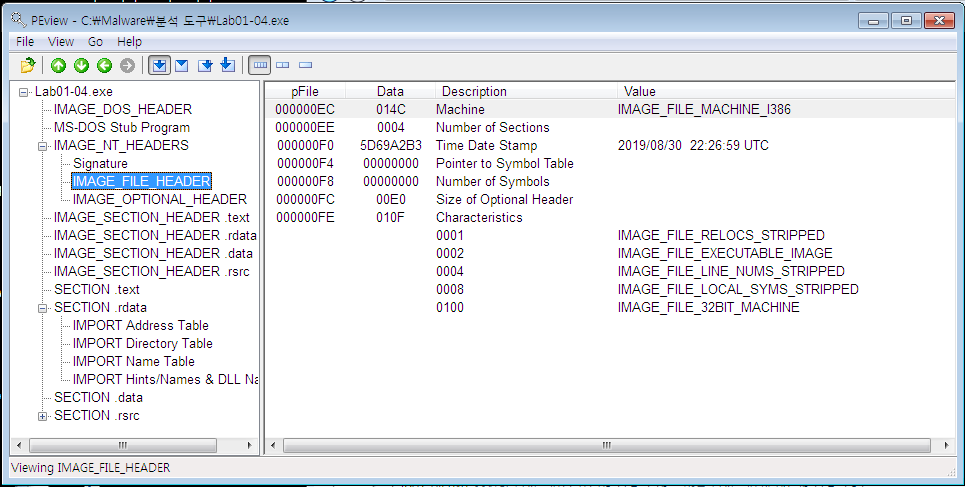Click the green up arrow button
The width and height of the screenshot is (965, 487).
(x=58, y=65)
